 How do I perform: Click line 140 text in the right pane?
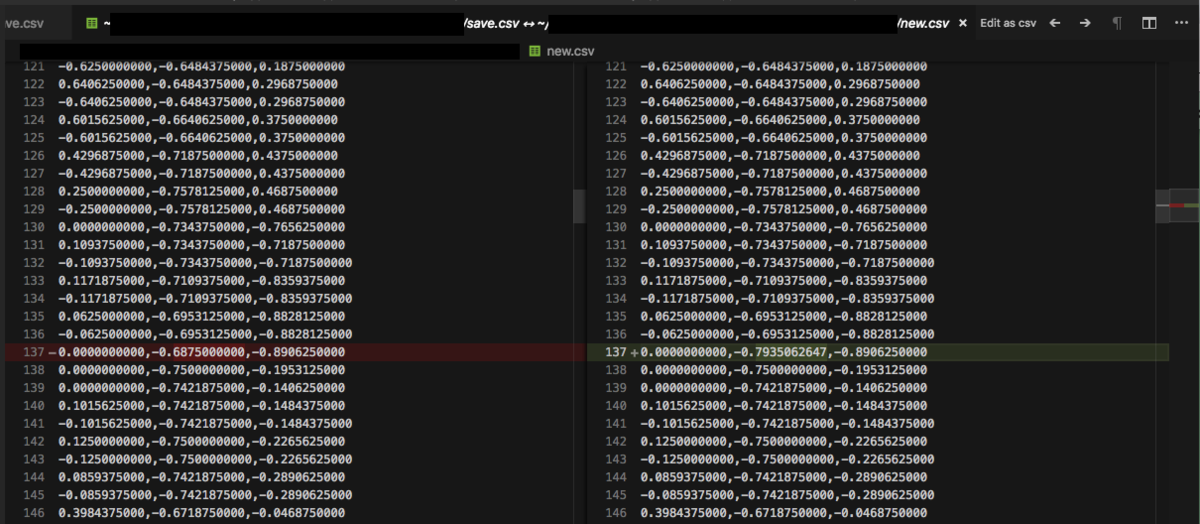point(783,405)
